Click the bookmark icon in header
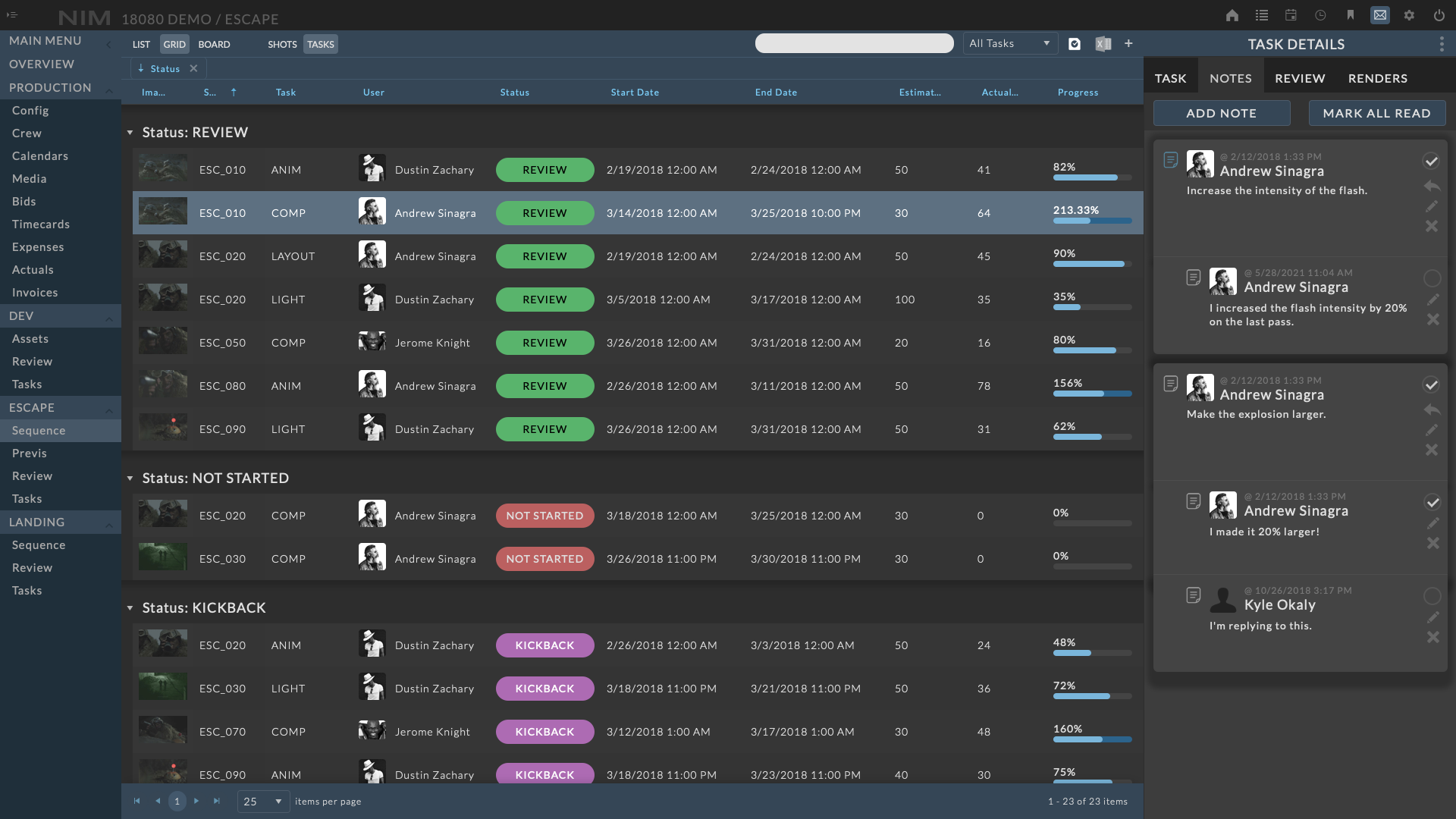 1350,15
